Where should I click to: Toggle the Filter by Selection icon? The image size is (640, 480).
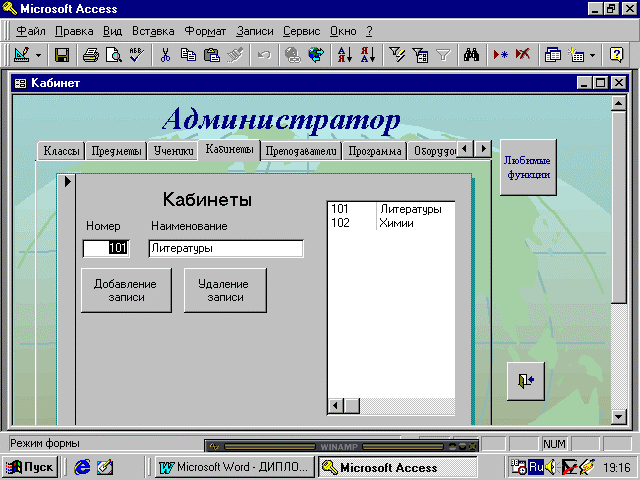click(397, 55)
